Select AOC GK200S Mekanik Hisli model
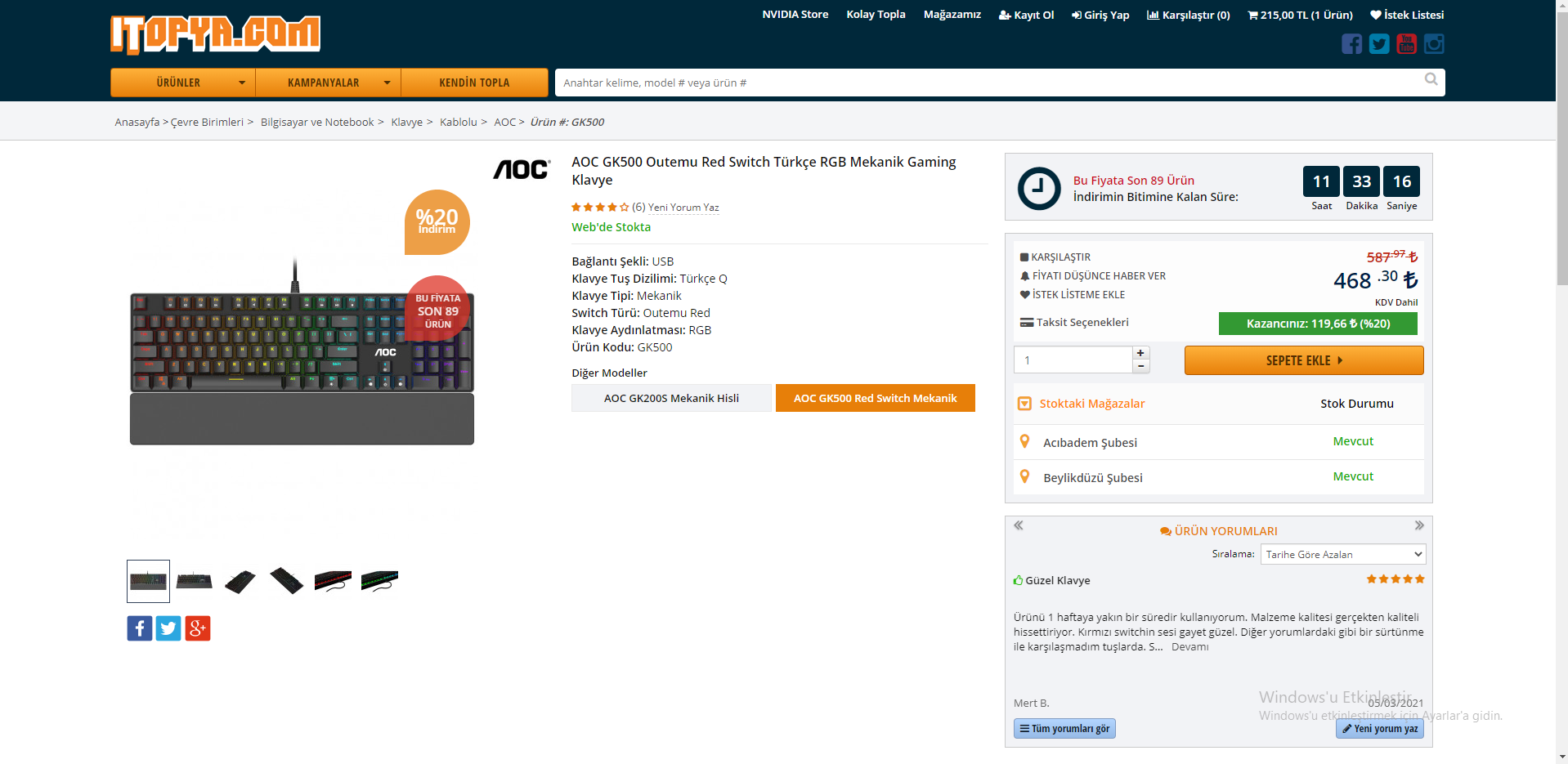Viewport: 1568px width, 764px height. point(671,398)
